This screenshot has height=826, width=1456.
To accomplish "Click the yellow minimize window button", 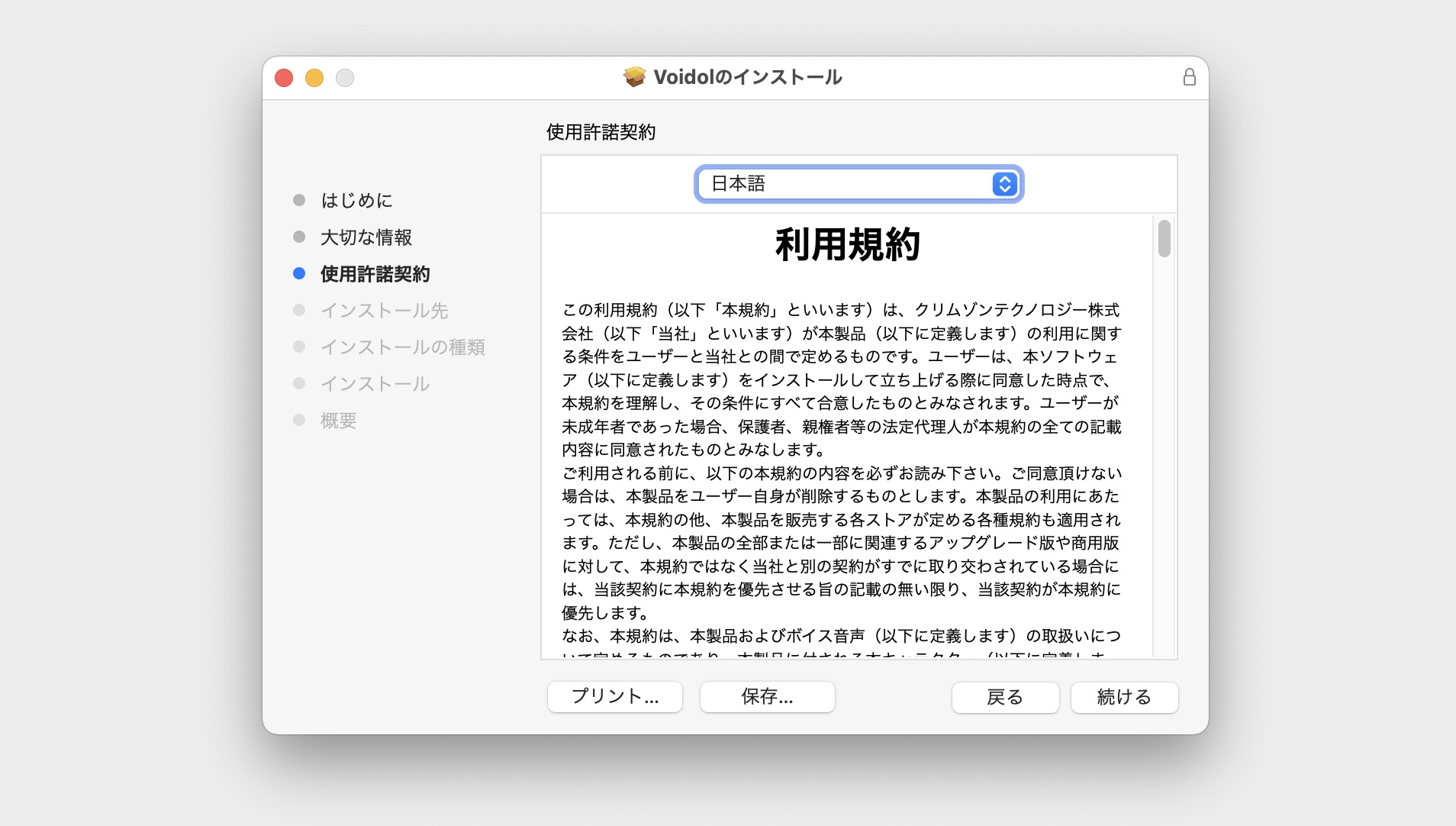I will [314, 78].
